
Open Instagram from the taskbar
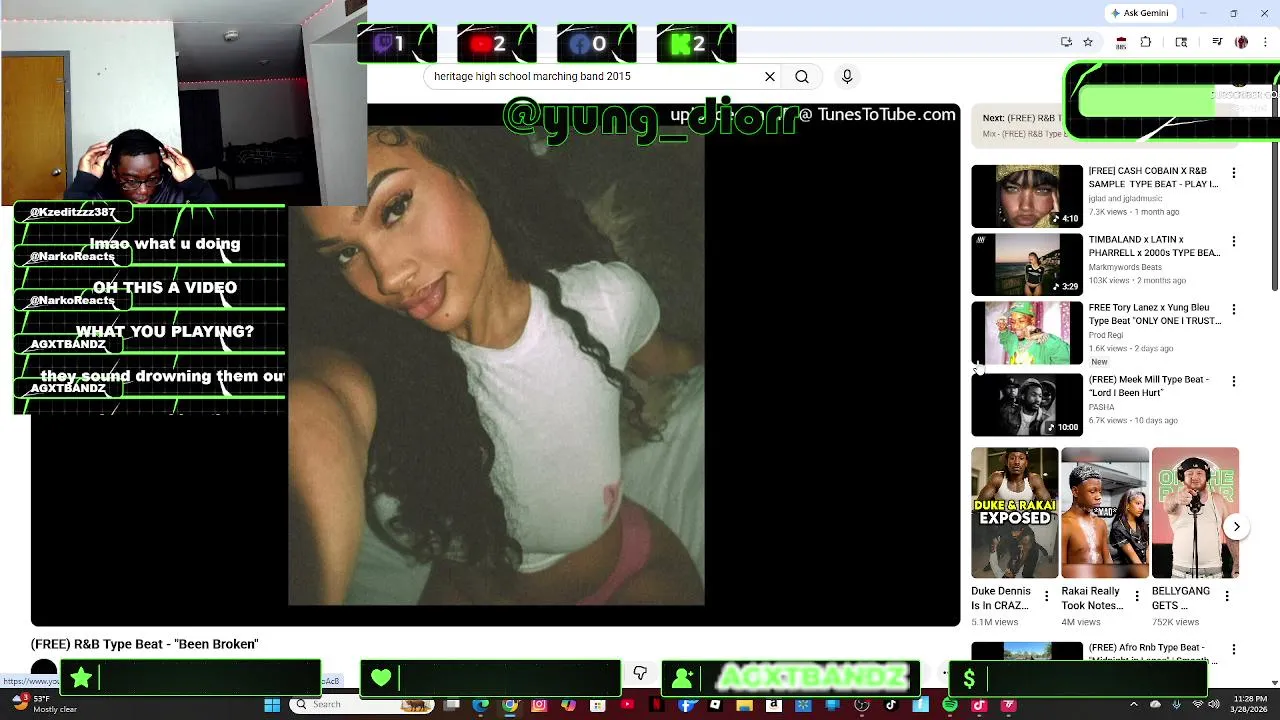539,705
